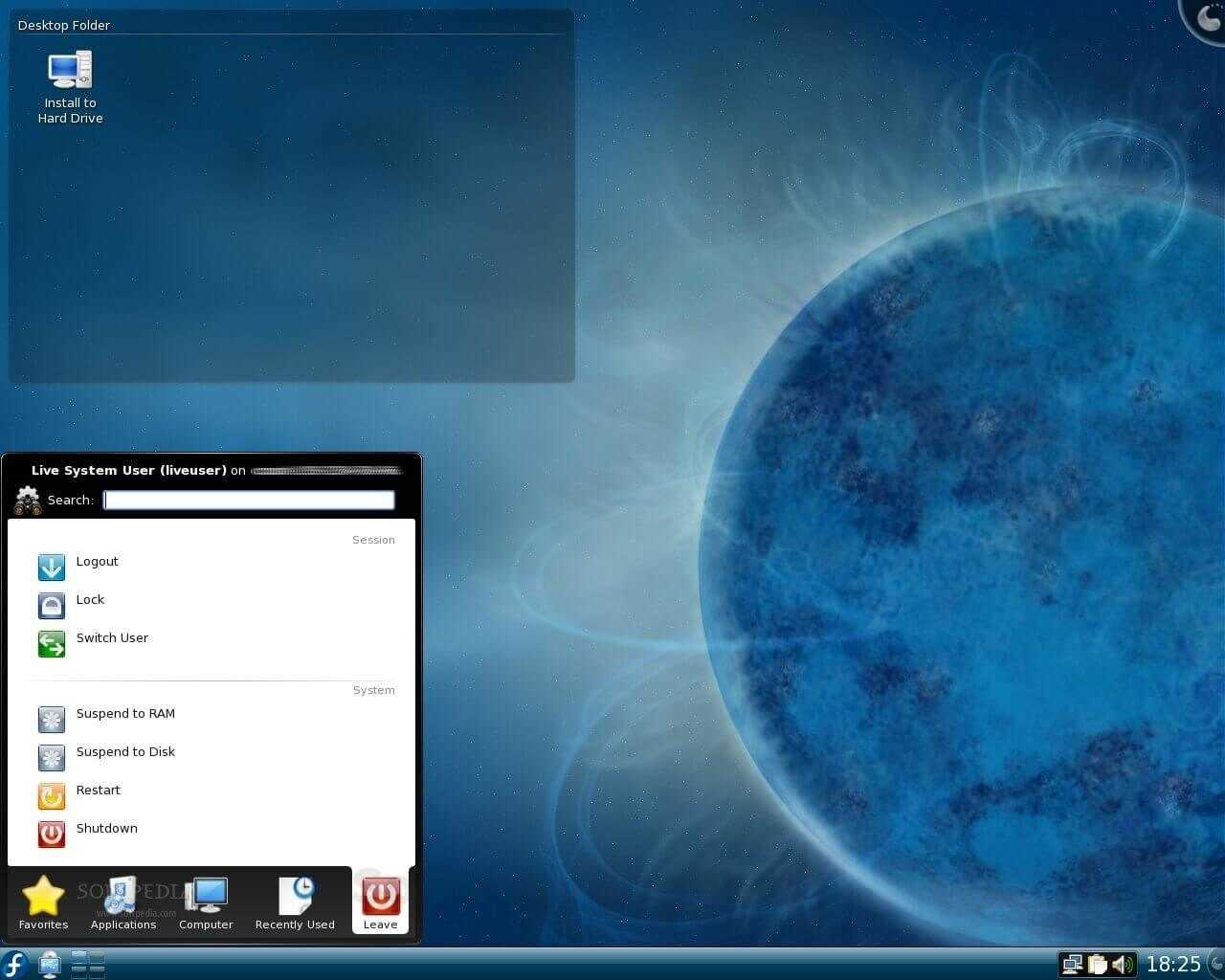Open the pager virtual desktop switcher
This screenshot has width=1225, height=980.
(88, 964)
